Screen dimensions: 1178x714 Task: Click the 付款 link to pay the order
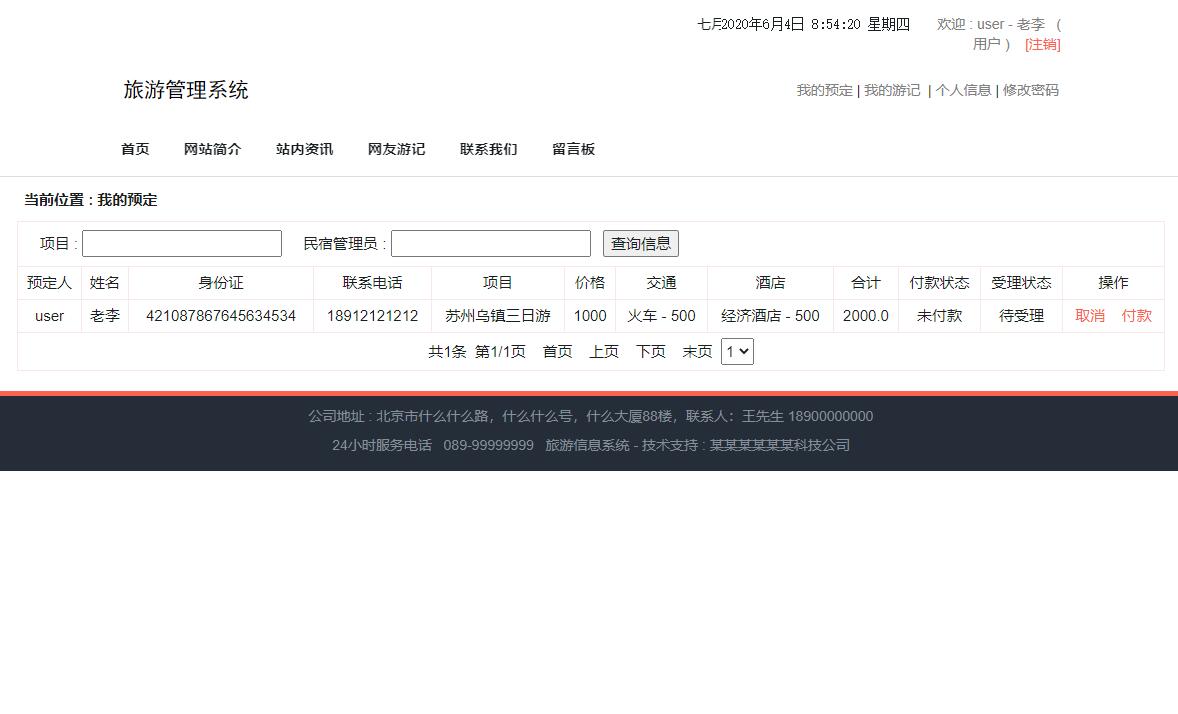click(1136, 315)
